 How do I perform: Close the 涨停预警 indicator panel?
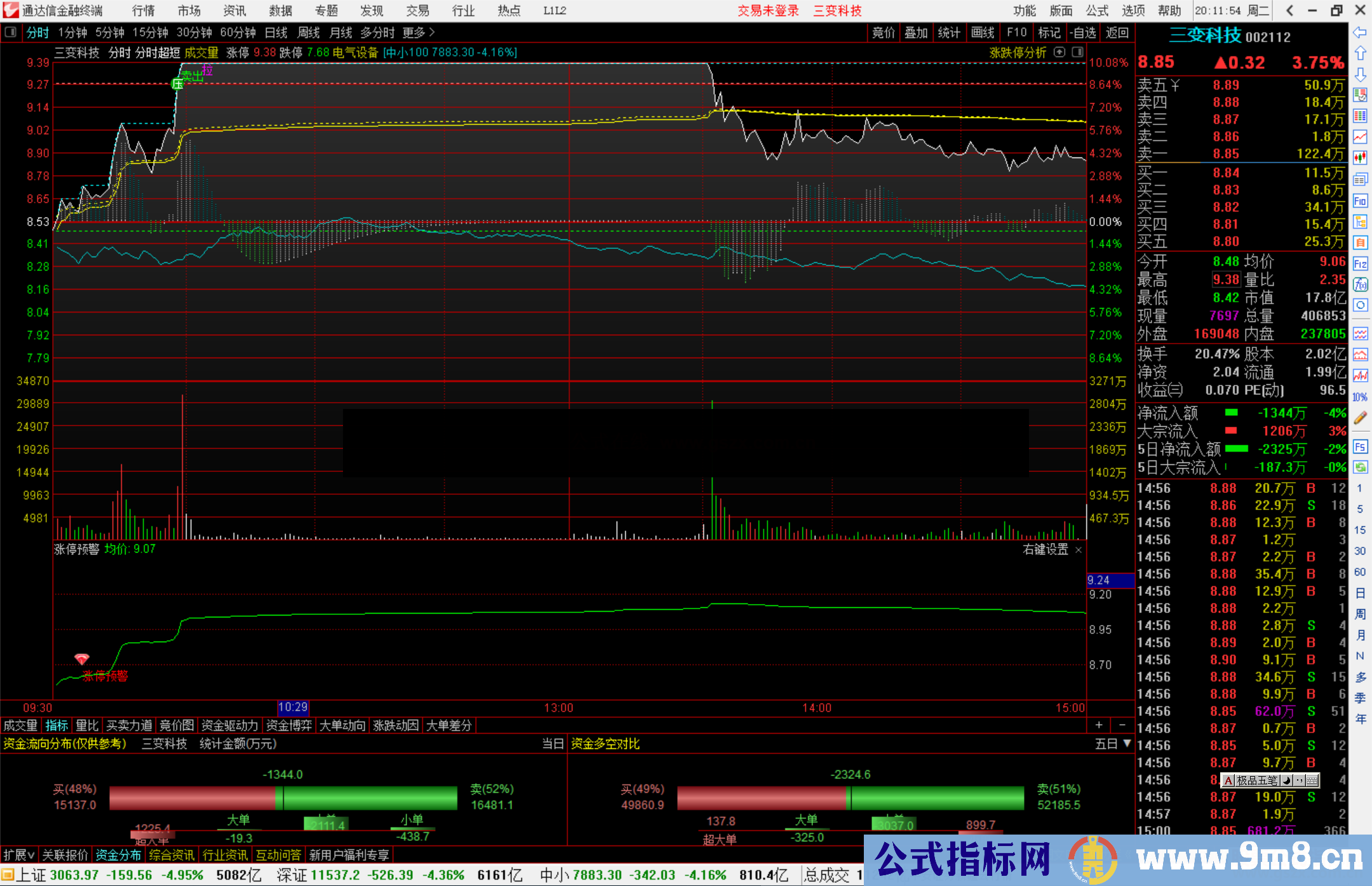(x=1079, y=550)
